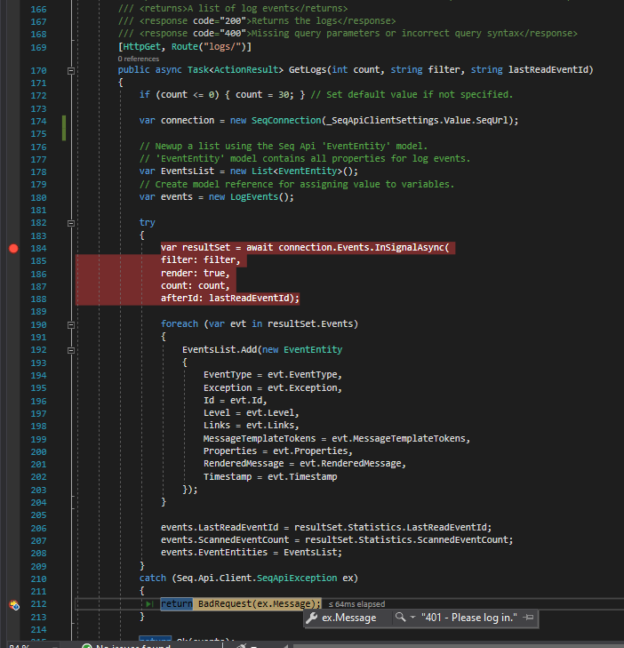Open the magnifier text visualizer for ex.Message
624x648 pixels.
(400, 617)
